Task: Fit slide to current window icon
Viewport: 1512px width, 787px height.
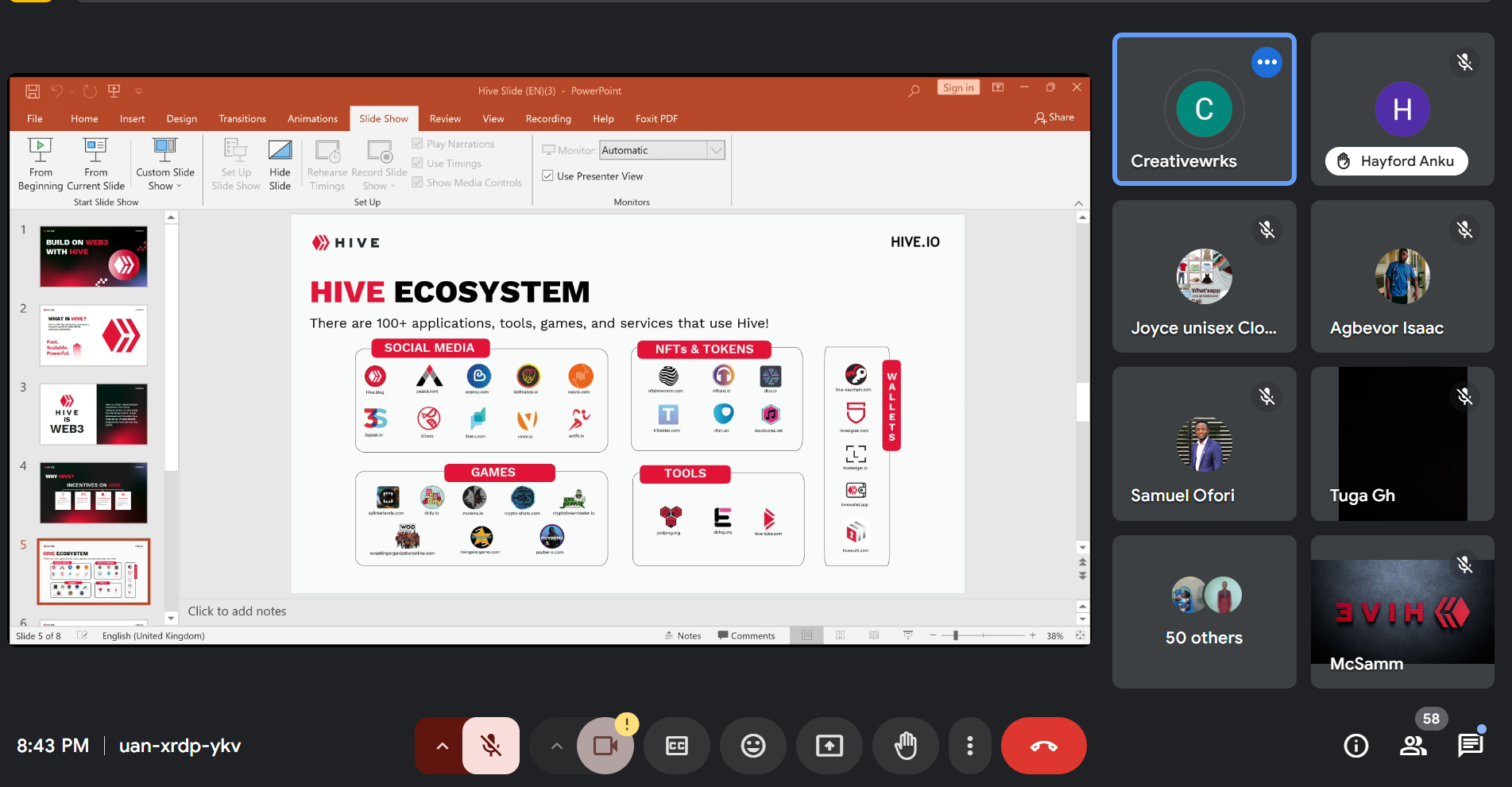Action: coord(1080,635)
